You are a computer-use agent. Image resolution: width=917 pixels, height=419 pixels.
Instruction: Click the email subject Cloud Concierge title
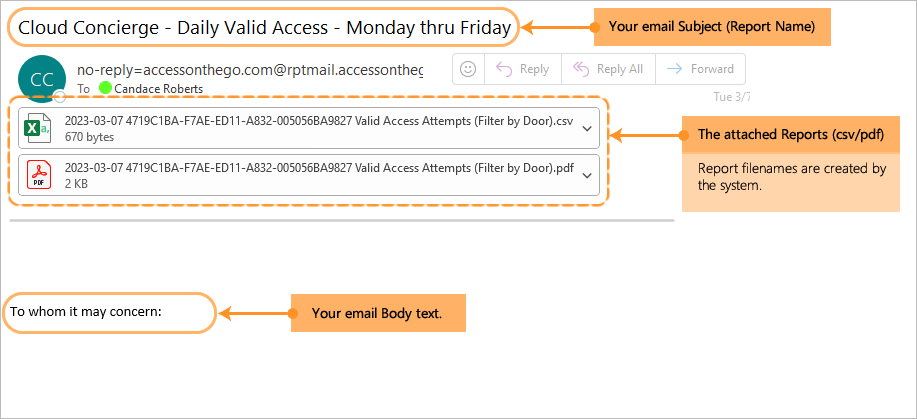tap(265, 28)
